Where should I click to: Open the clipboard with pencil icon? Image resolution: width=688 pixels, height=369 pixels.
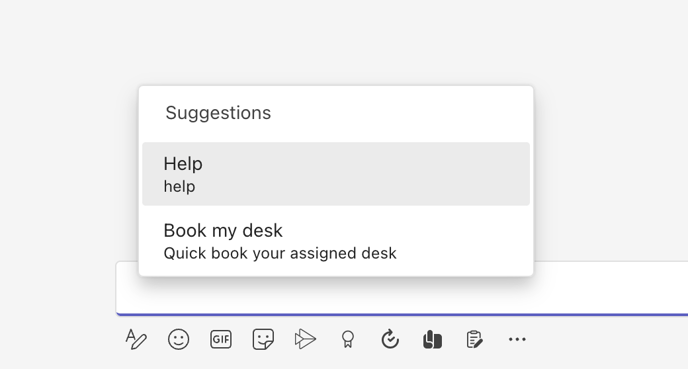click(474, 339)
